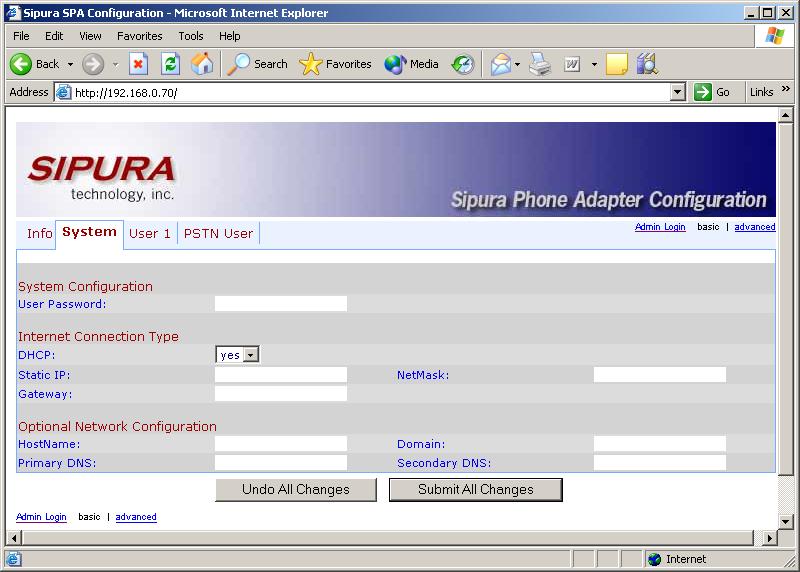The height and width of the screenshot is (572, 800).
Task: Click the bottom Admin Login link
Action: point(41,517)
